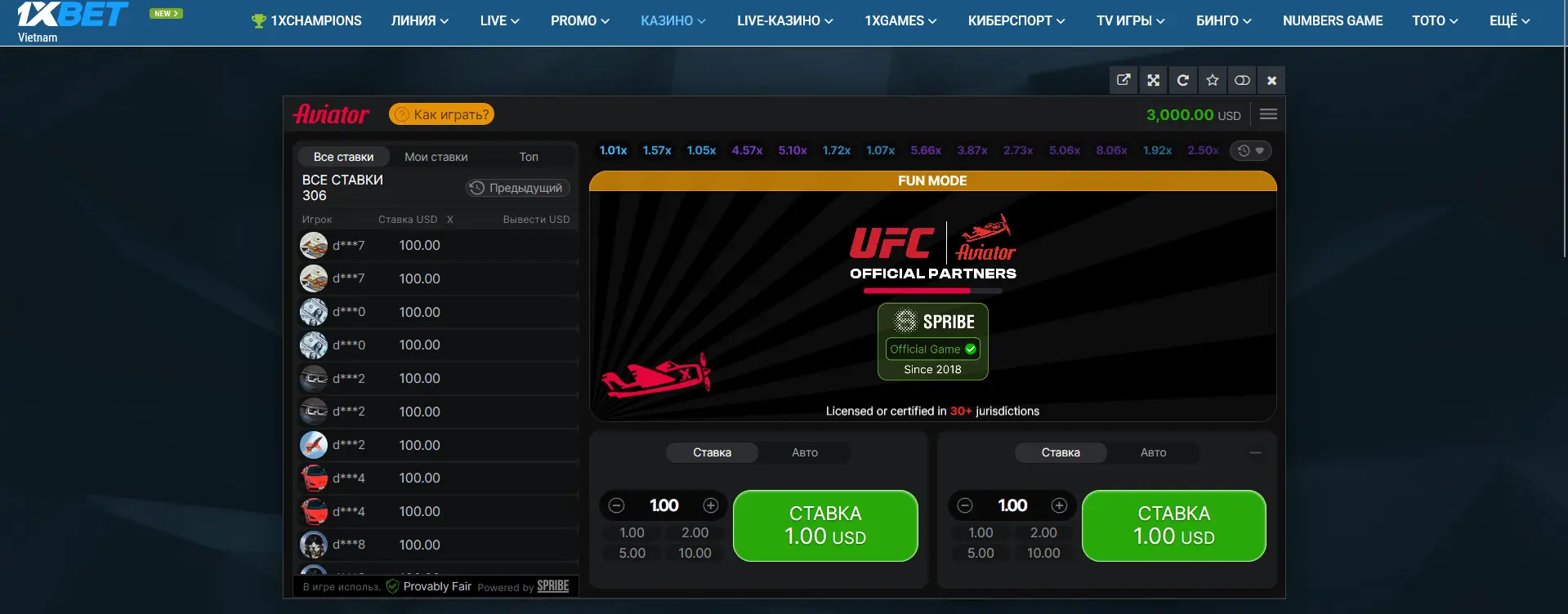The width and height of the screenshot is (1568, 614).
Task: Click the Aviator logo
Action: coord(332,114)
